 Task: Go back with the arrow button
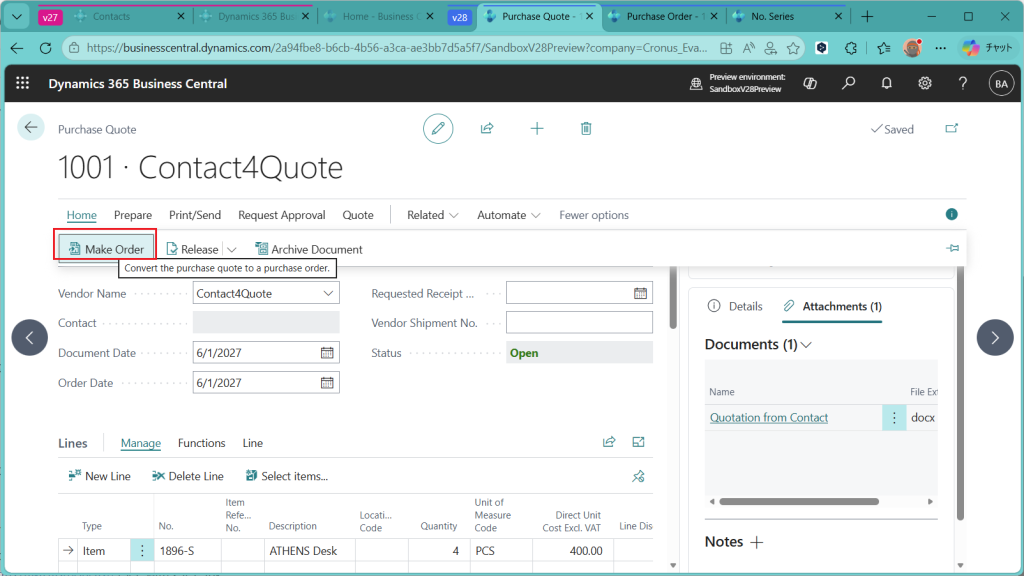click(31, 127)
